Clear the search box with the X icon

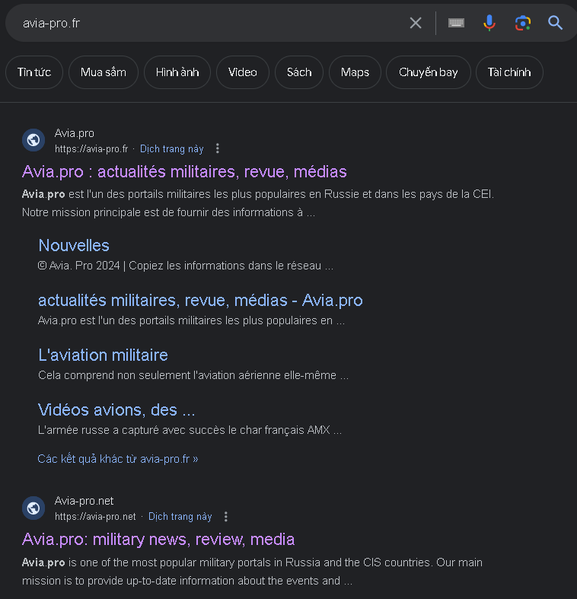tap(415, 23)
